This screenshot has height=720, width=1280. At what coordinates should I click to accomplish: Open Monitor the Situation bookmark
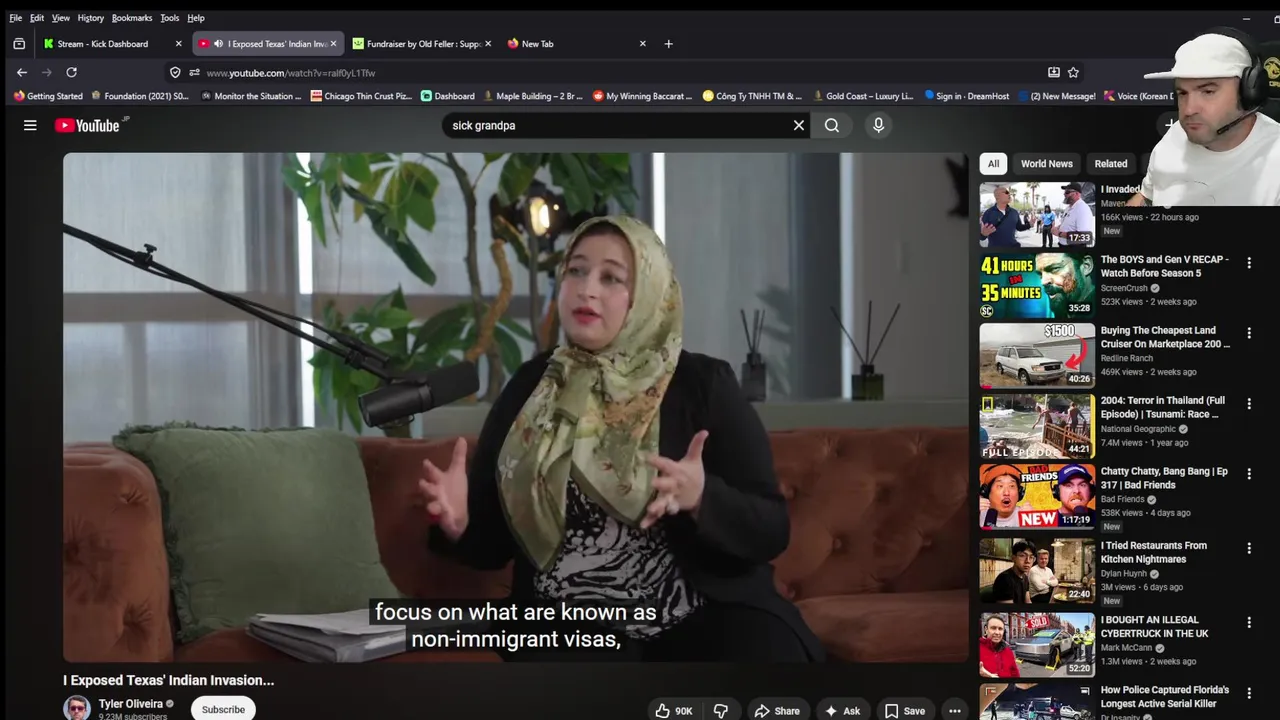[250, 96]
